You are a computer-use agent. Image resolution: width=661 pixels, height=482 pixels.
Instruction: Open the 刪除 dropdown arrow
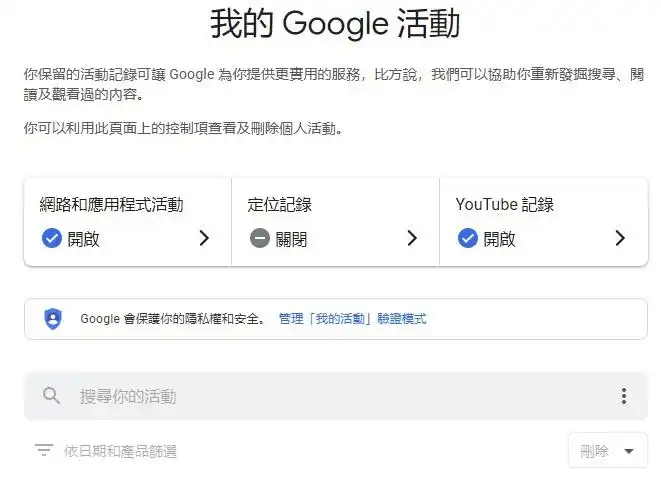pyautogui.click(x=629, y=451)
